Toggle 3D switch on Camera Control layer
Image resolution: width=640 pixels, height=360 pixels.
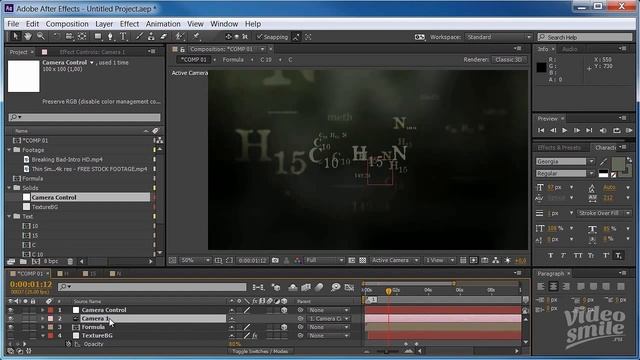click(x=284, y=310)
